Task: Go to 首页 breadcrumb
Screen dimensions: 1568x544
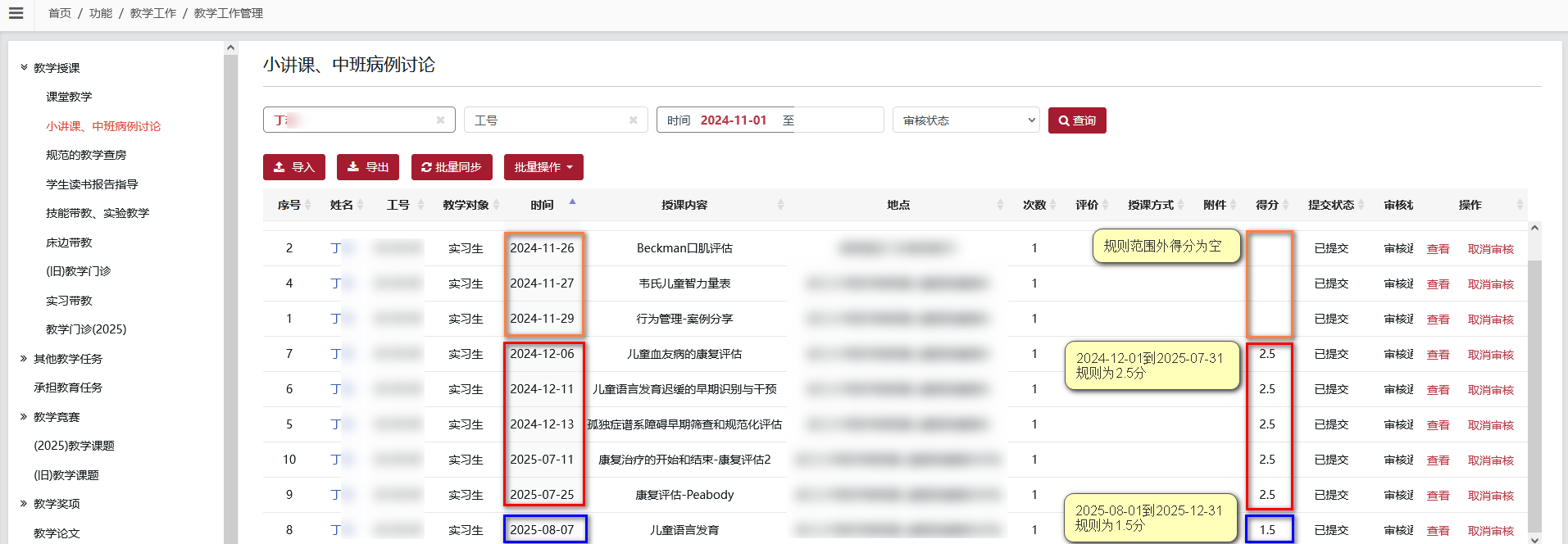Action: point(60,13)
